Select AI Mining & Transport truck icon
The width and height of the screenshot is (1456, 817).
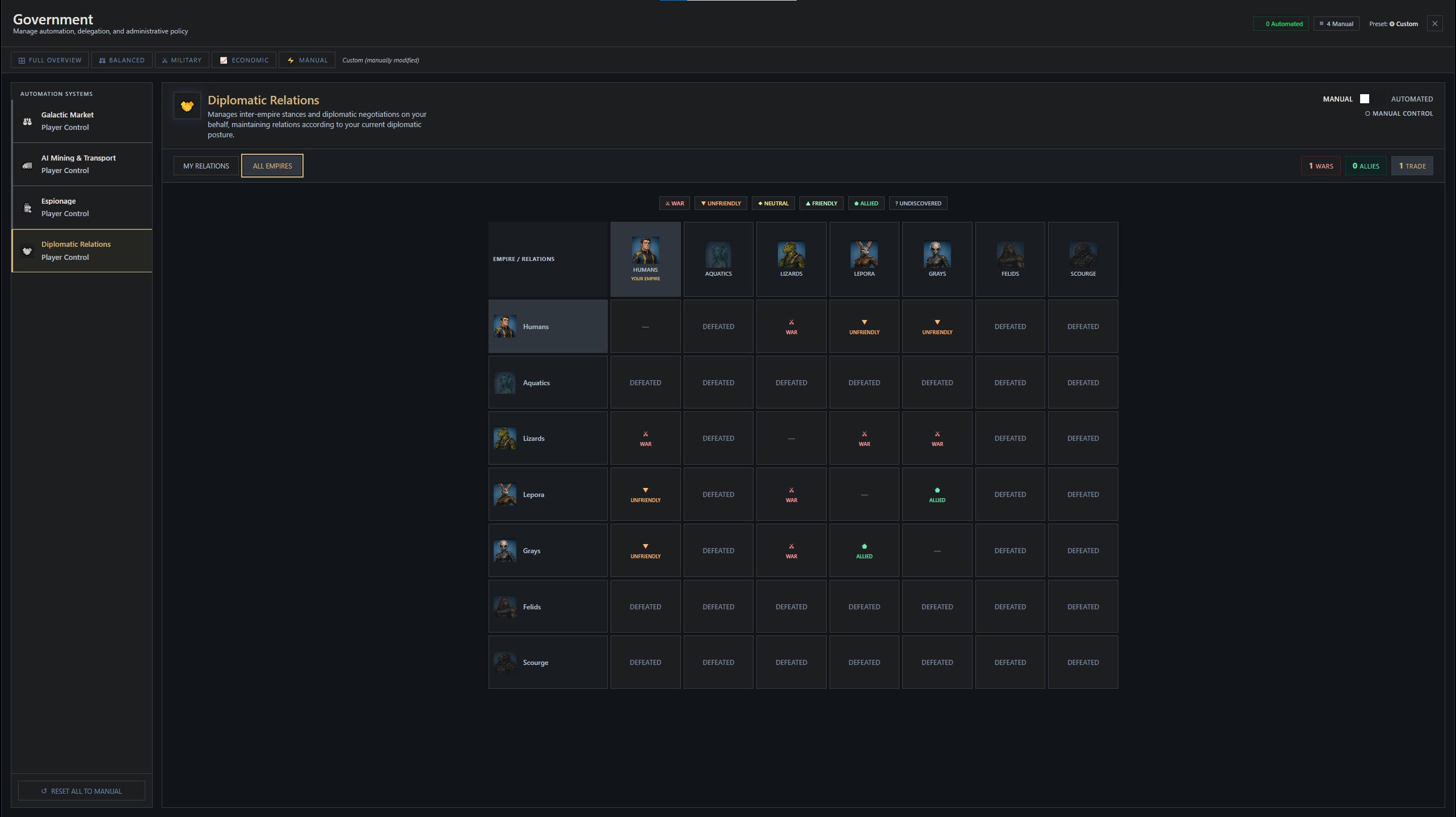(27, 165)
